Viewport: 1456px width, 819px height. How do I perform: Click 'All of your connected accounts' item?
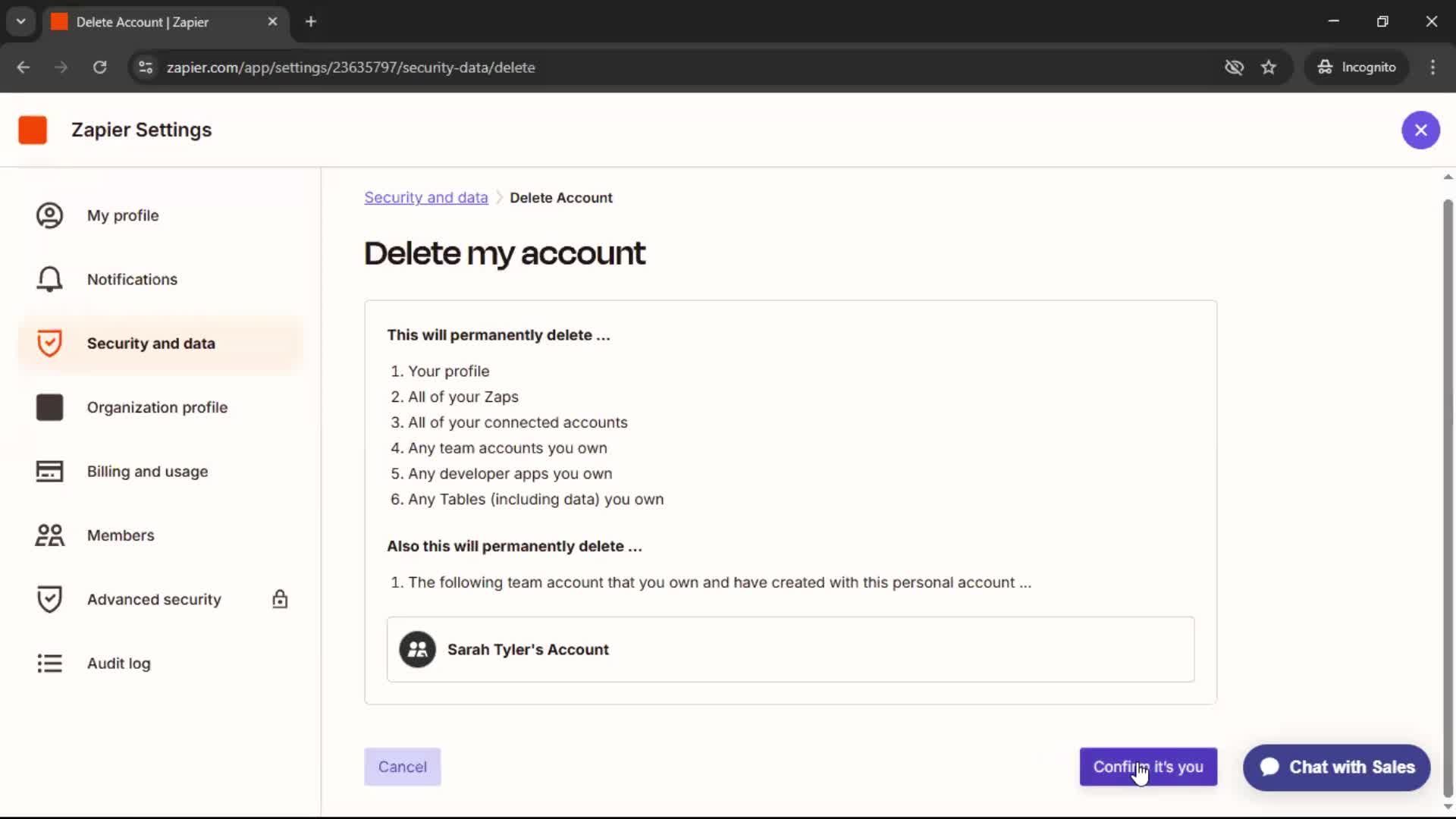(518, 422)
